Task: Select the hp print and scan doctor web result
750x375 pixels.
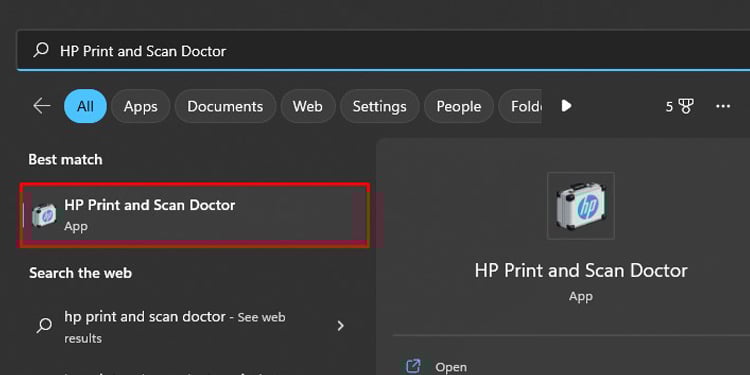Action: [x=191, y=327]
